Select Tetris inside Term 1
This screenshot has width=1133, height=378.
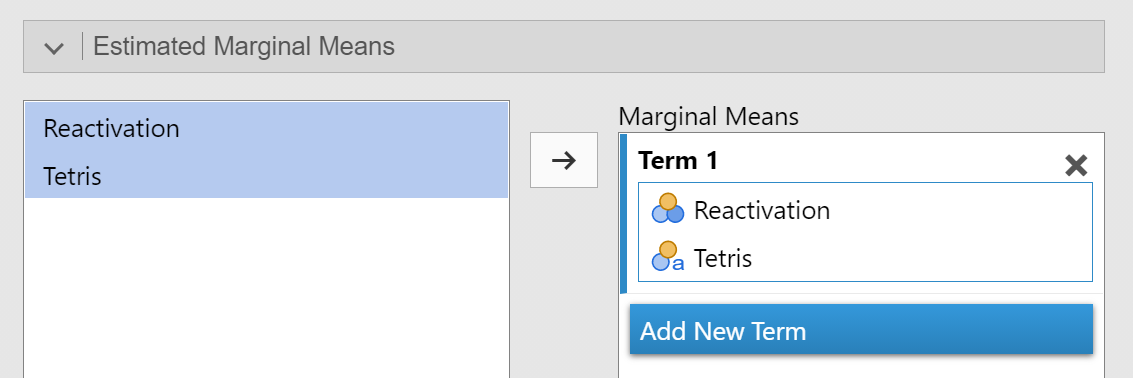(x=865, y=257)
